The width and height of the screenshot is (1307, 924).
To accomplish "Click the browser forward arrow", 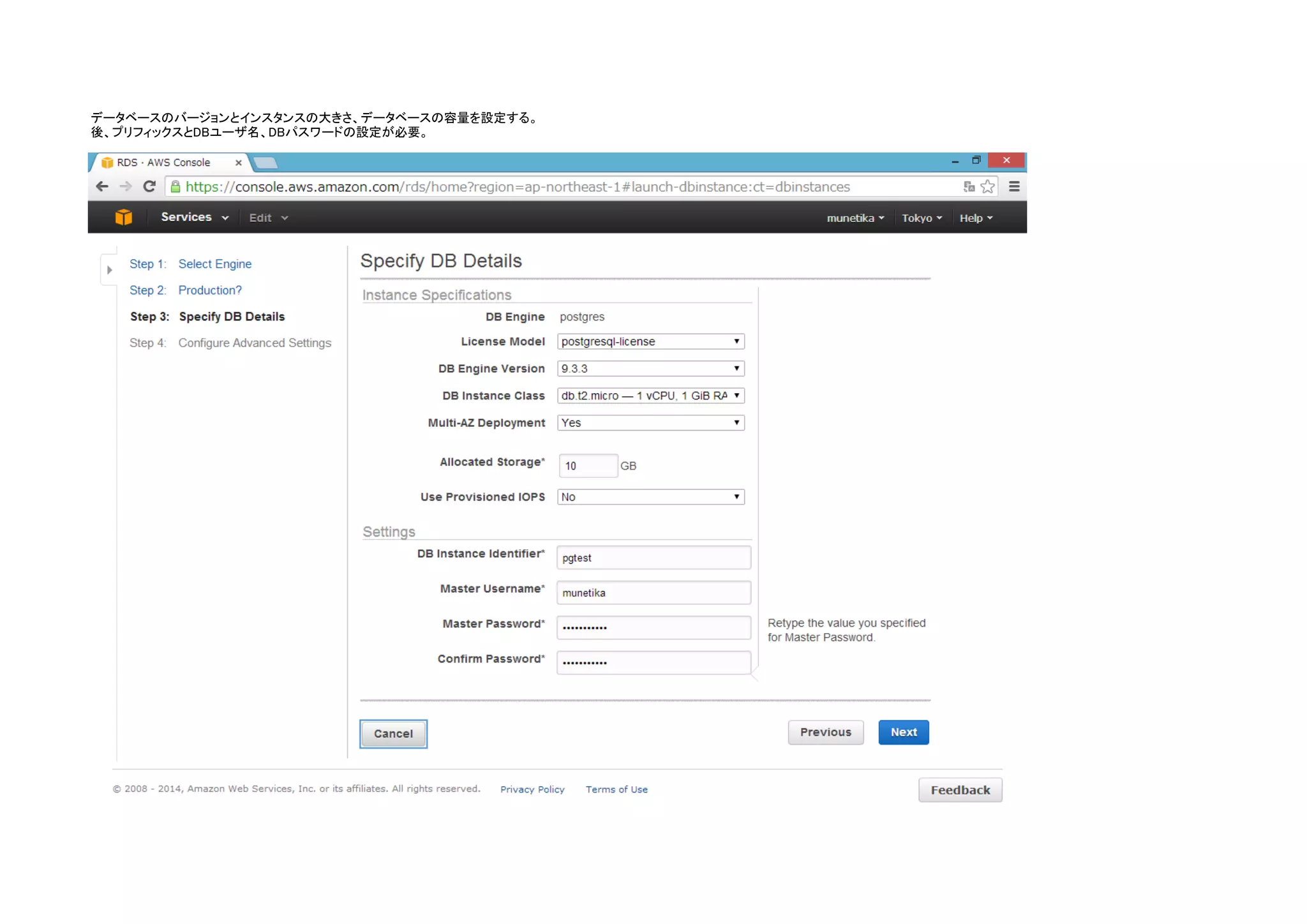I will [x=126, y=186].
